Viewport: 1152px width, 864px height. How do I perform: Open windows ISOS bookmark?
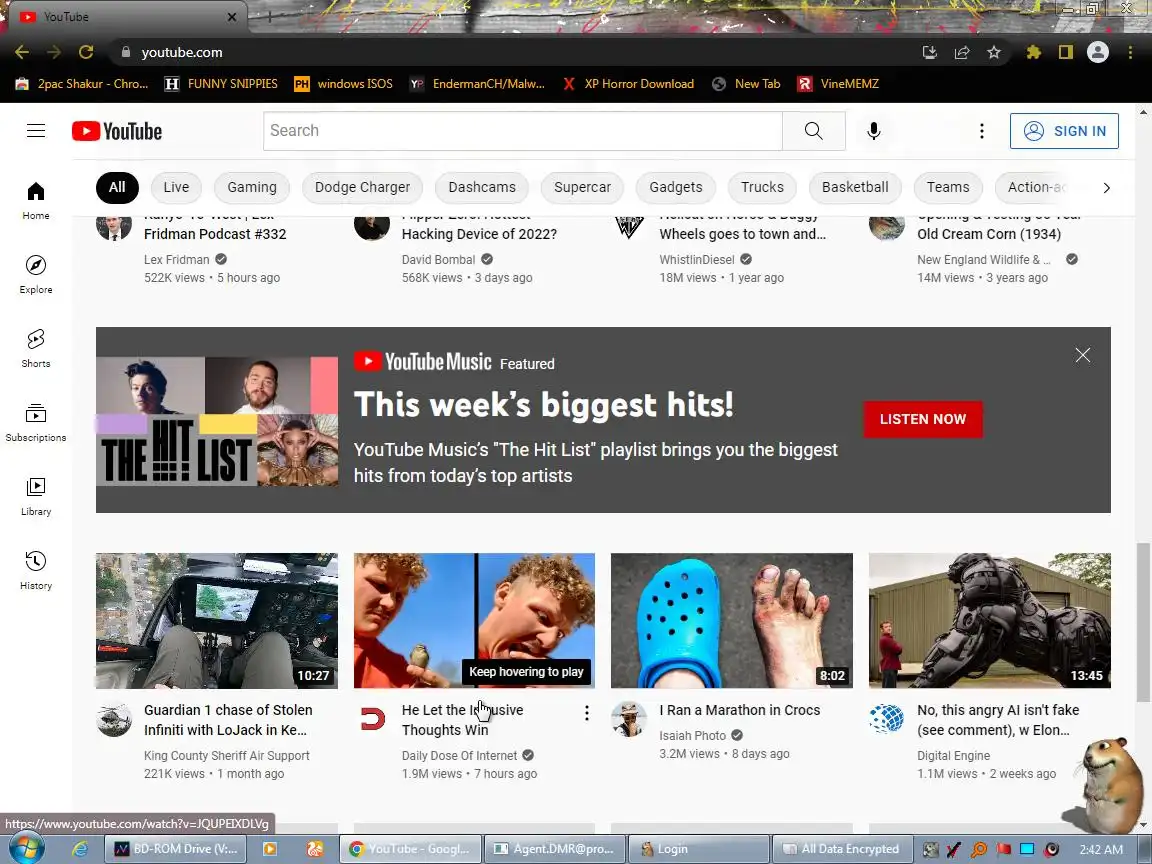343,84
